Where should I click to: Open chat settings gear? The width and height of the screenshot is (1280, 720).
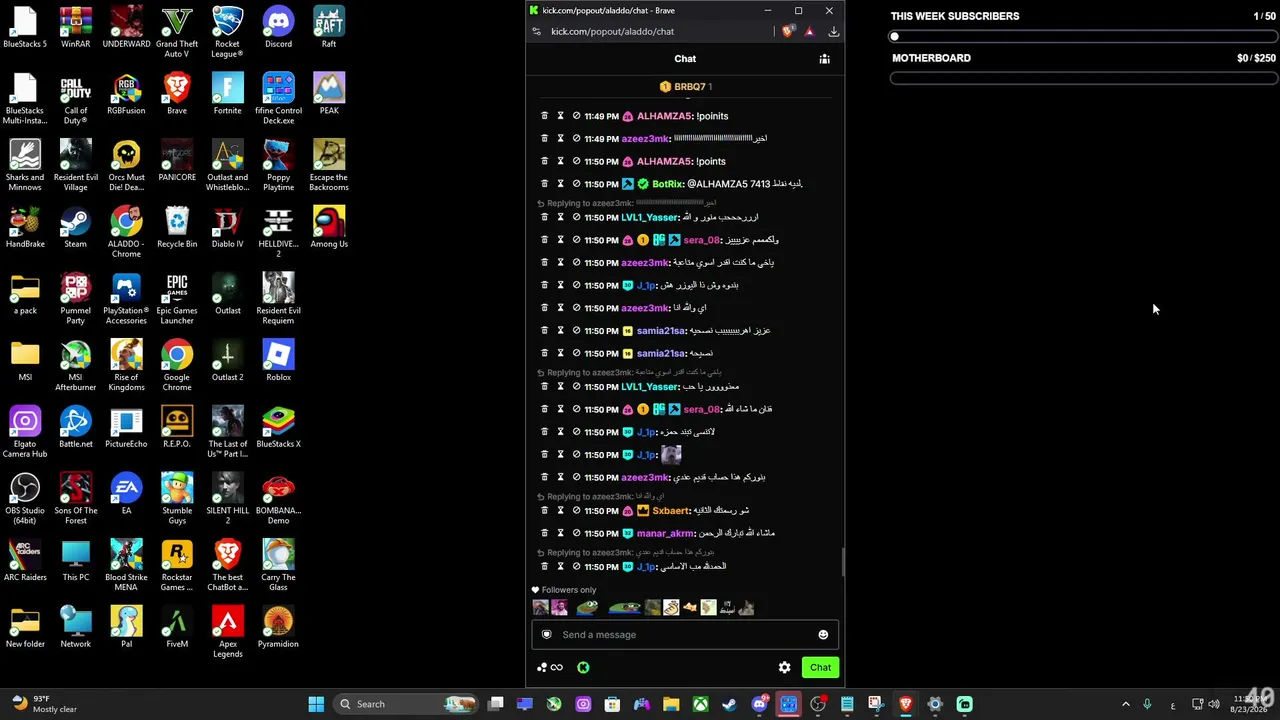[x=785, y=667]
